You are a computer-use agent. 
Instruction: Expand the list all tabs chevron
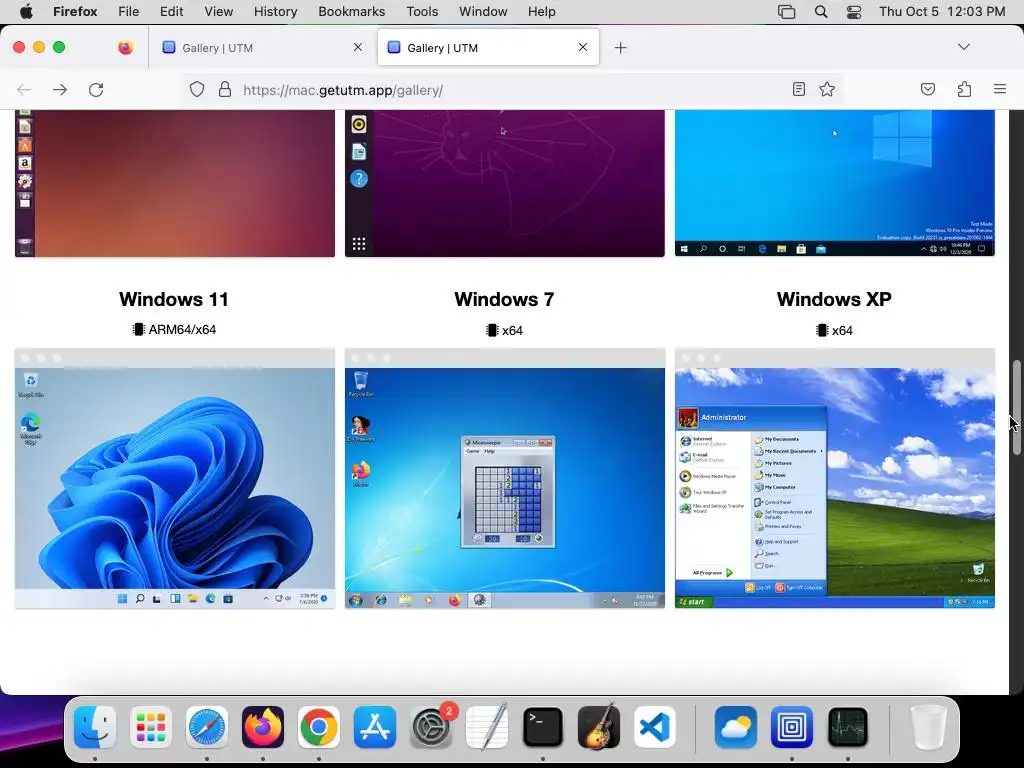[964, 47]
